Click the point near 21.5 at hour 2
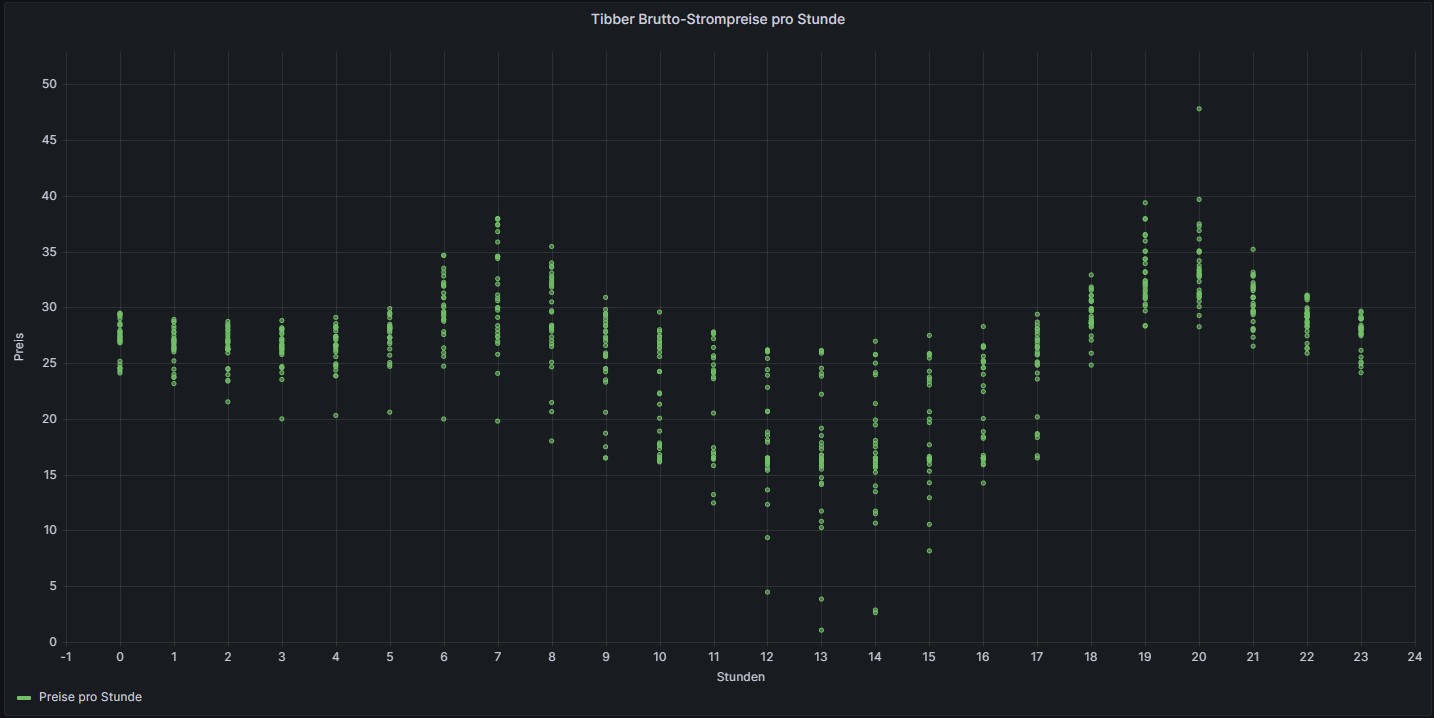The height and width of the screenshot is (718, 1434). click(228, 402)
